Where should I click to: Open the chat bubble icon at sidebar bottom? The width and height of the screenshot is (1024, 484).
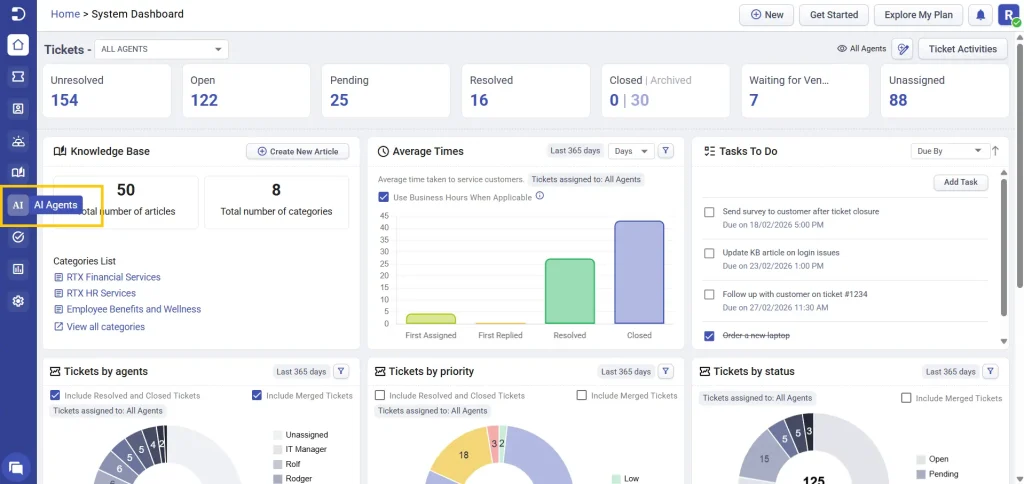(16, 468)
